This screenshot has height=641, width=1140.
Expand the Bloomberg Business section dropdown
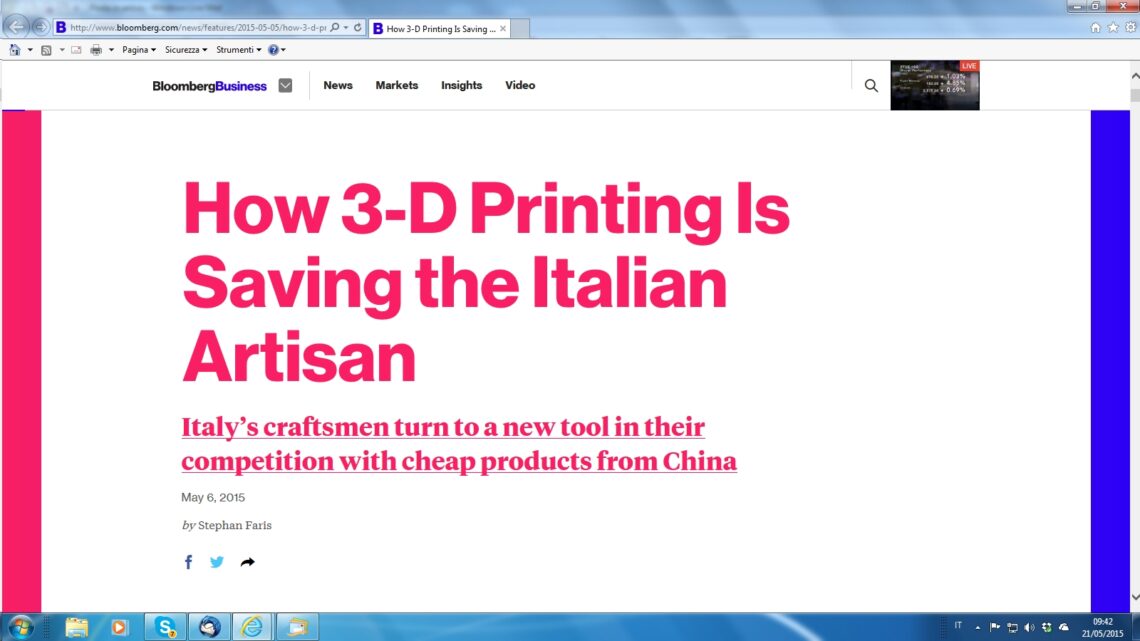pos(285,86)
